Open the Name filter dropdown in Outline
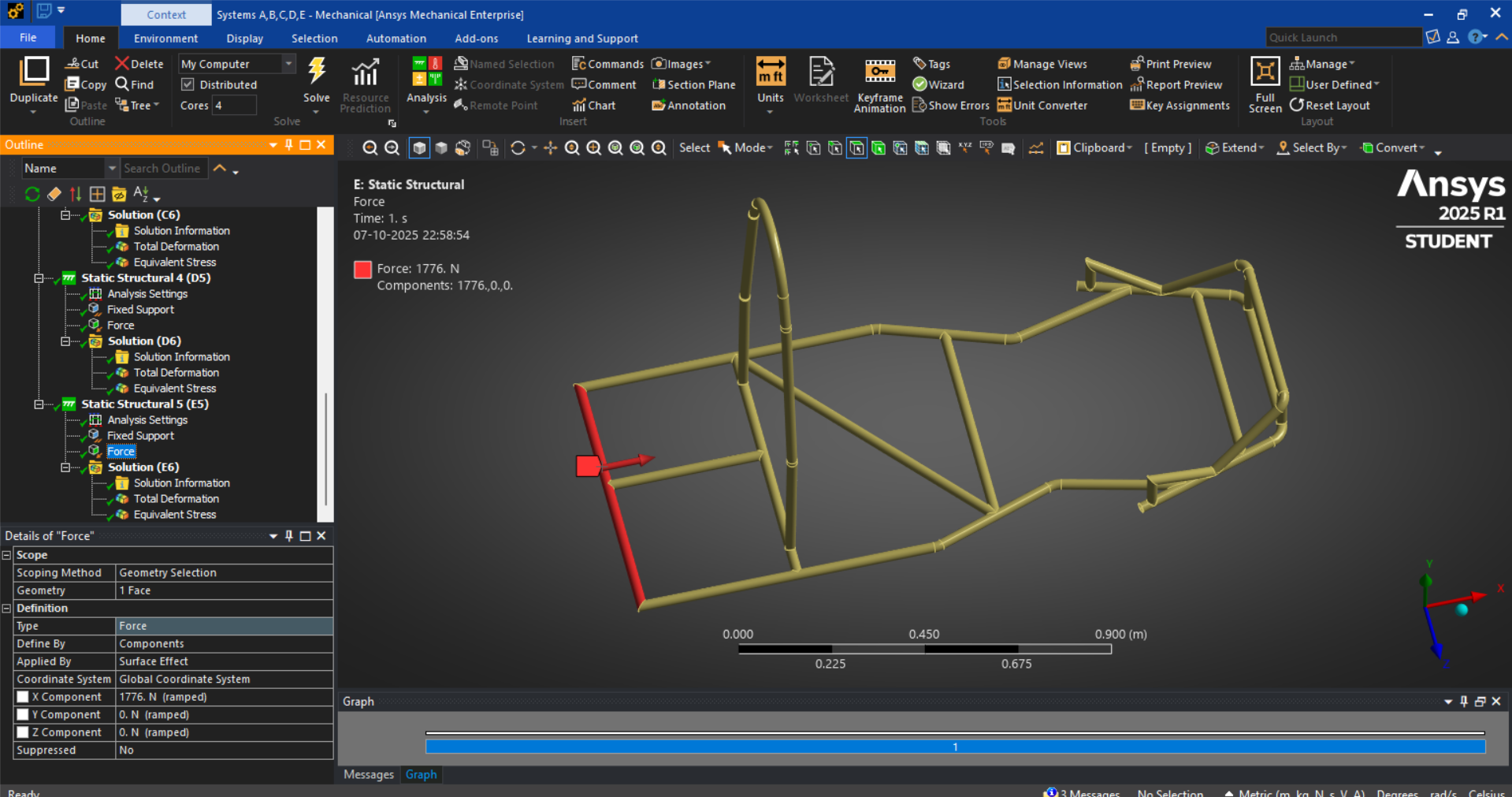This screenshot has width=1512, height=797. point(111,168)
